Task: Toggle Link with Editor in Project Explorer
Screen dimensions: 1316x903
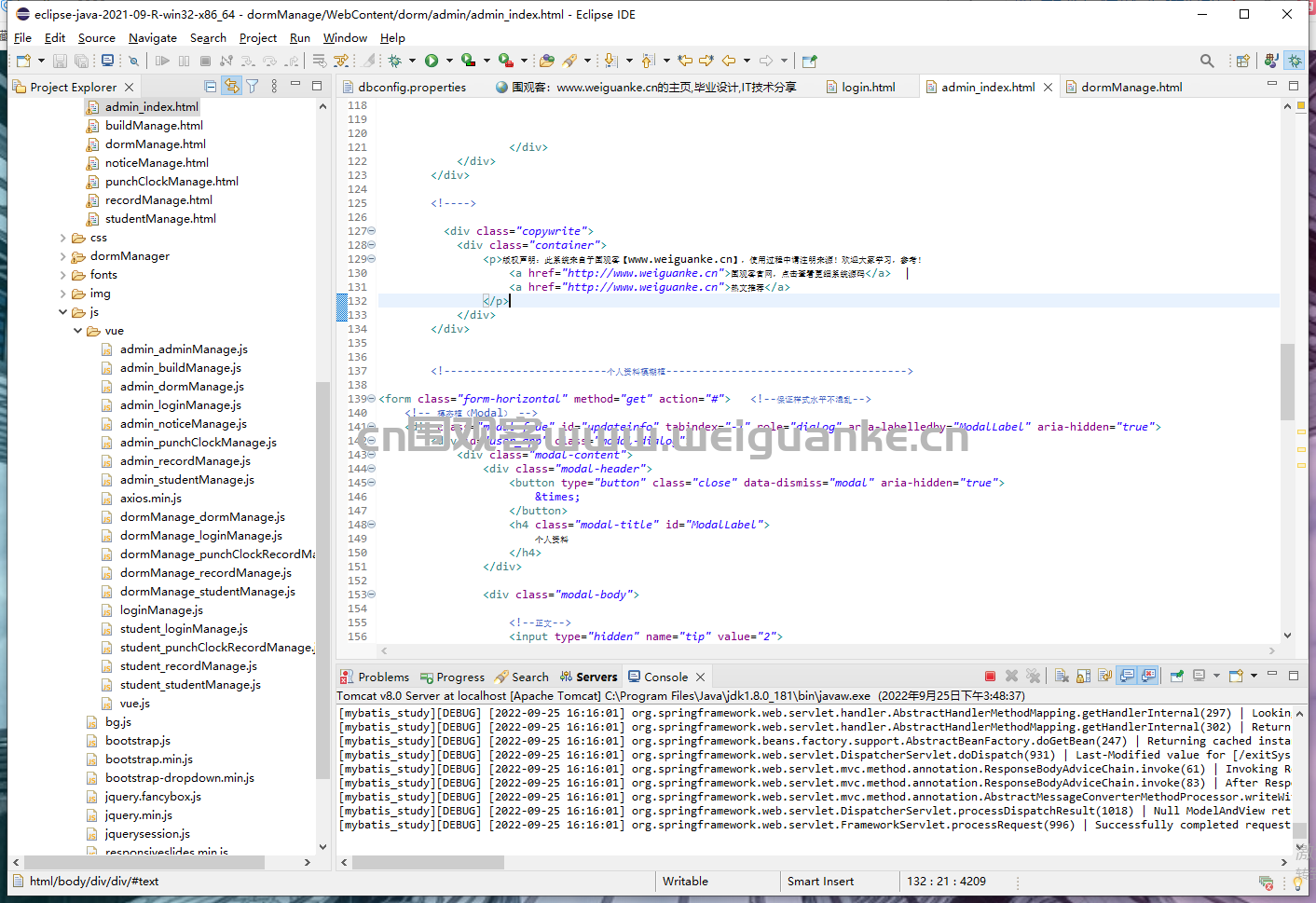Action: tap(231, 87)
